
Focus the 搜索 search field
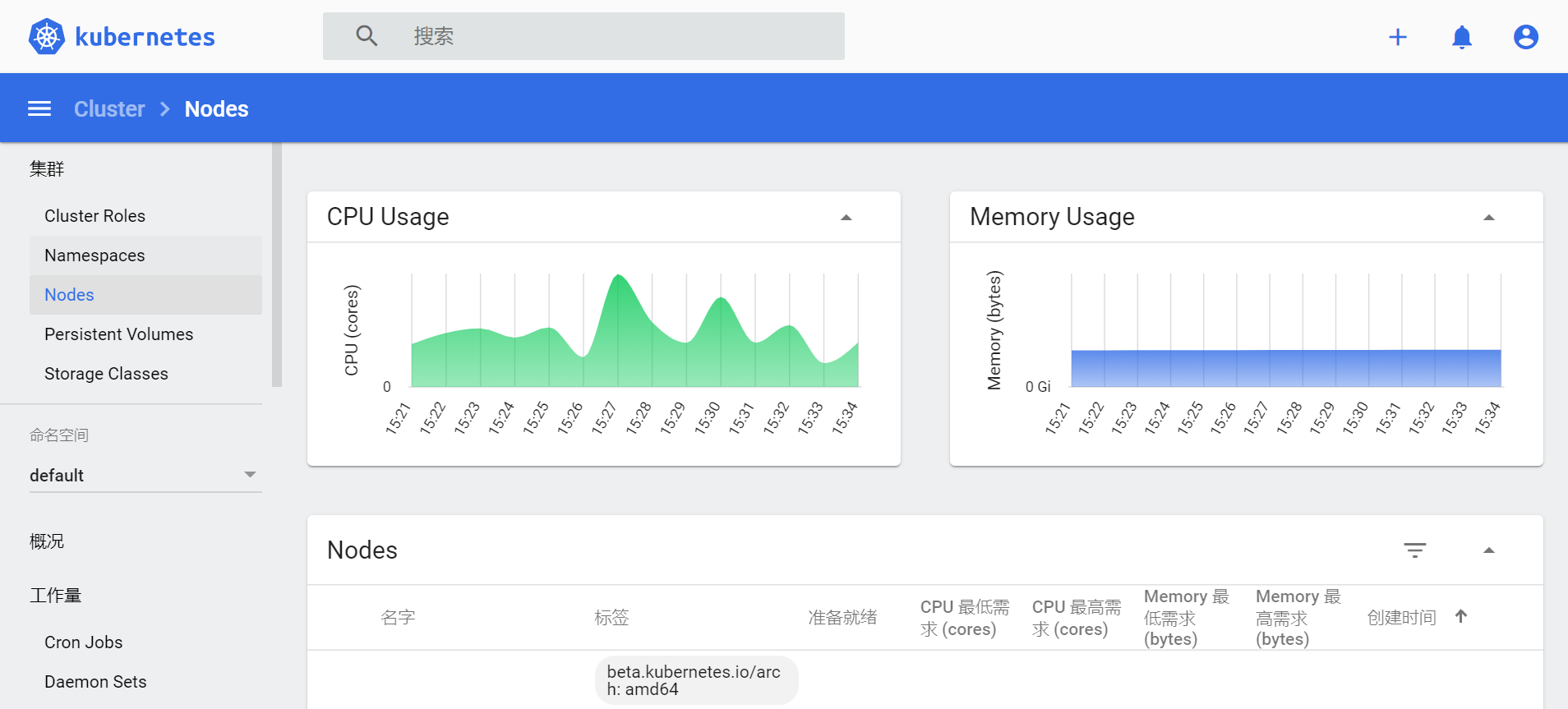[x=583, y=36]
